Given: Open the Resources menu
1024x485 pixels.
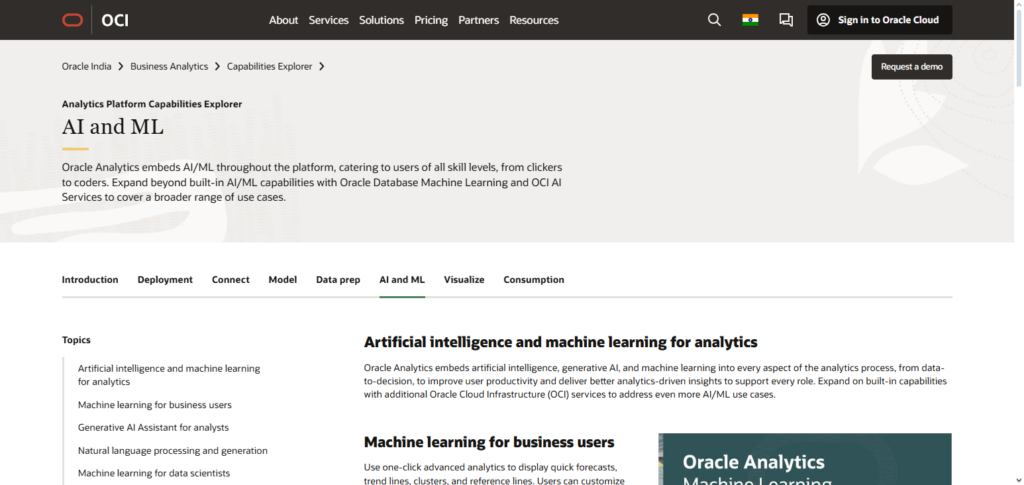Looking at the screenshot, I should coord(534,20).
